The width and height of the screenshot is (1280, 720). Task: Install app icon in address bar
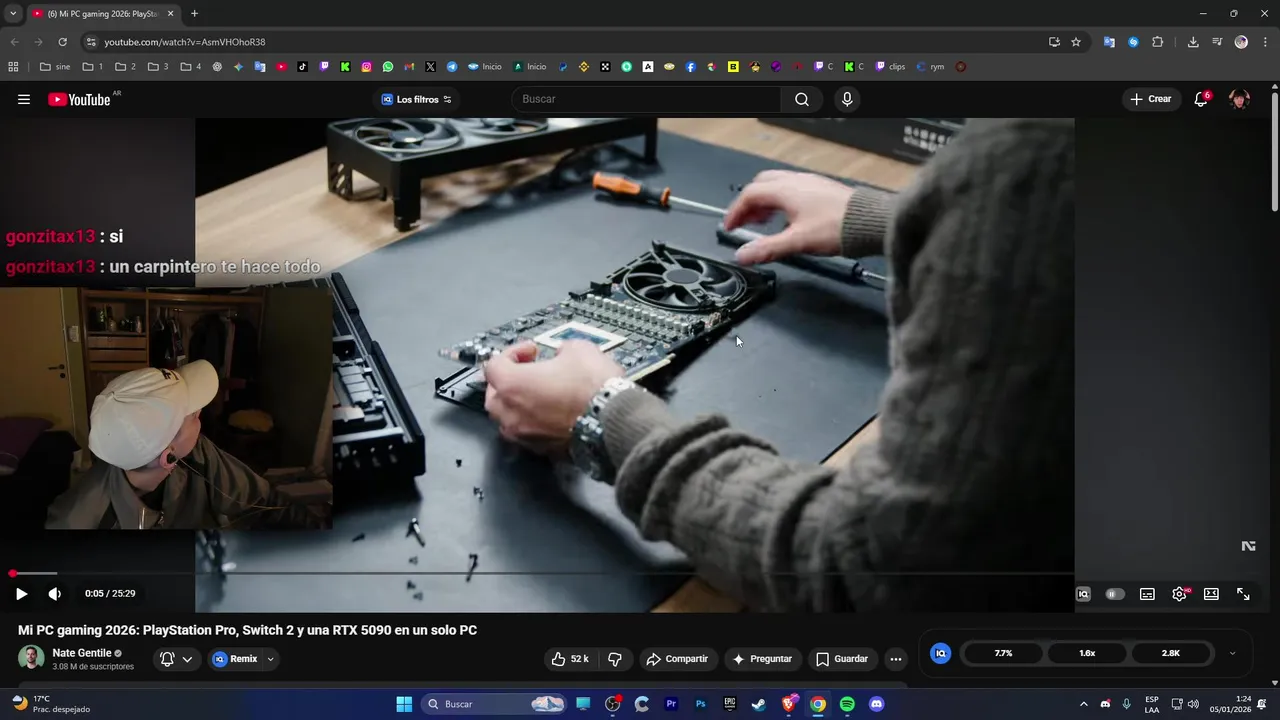(x=1054, y=42)
